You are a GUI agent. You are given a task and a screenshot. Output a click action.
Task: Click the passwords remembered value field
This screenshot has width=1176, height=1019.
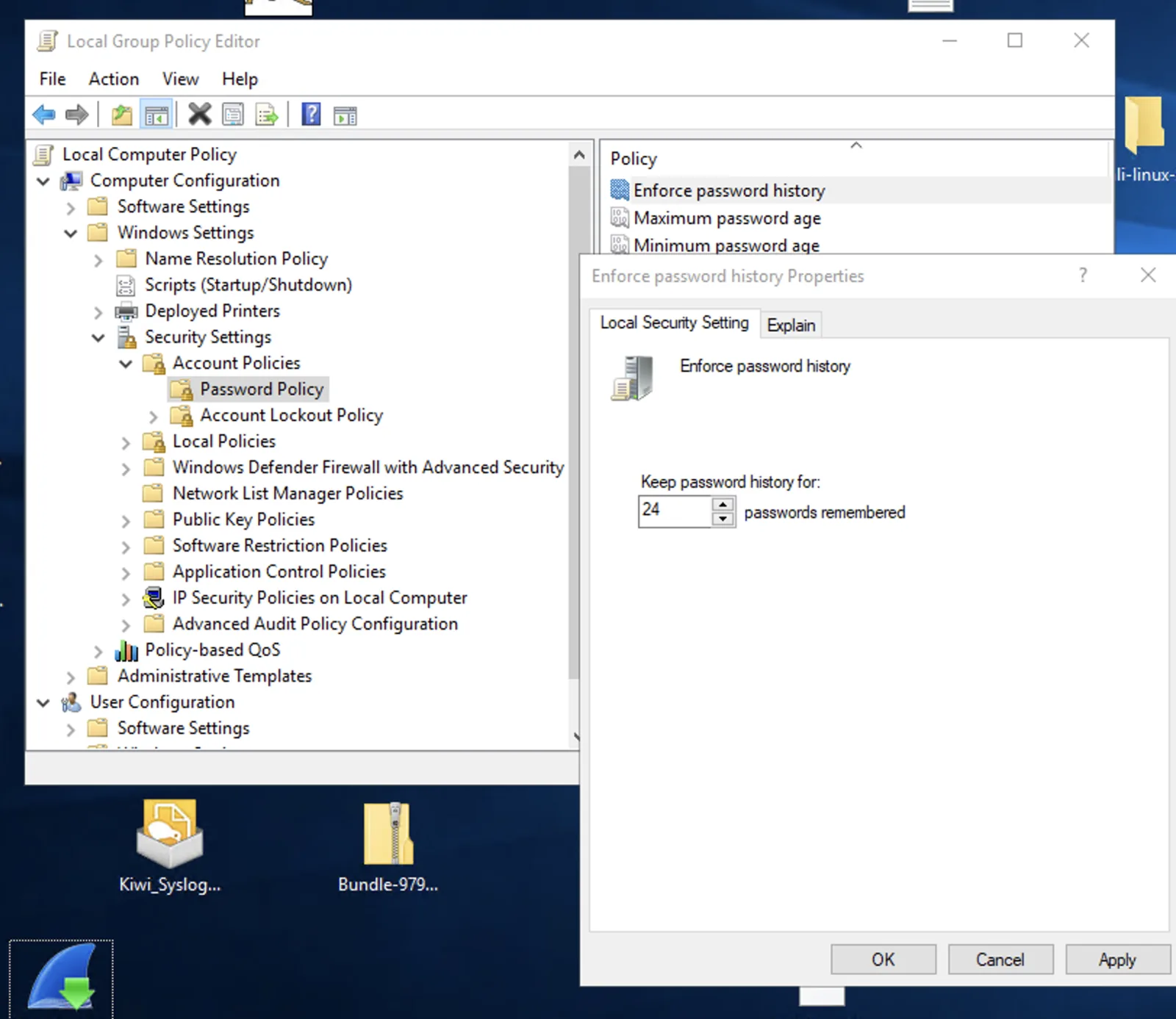point(675,511)
